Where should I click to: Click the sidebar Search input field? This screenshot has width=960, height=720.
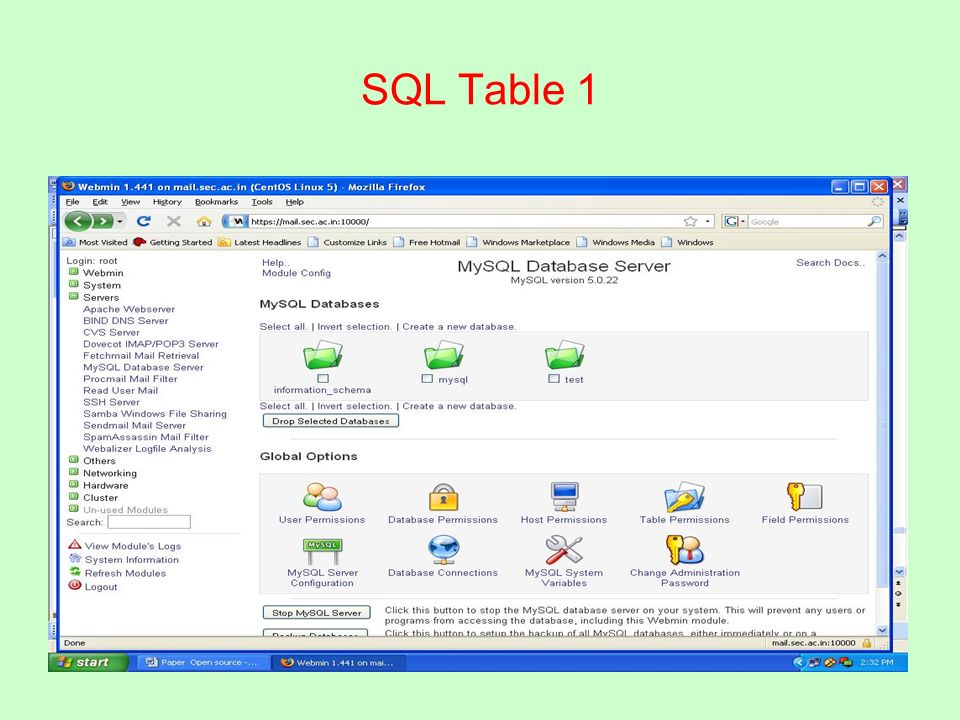pyautogui.click(x=149, y=522)
